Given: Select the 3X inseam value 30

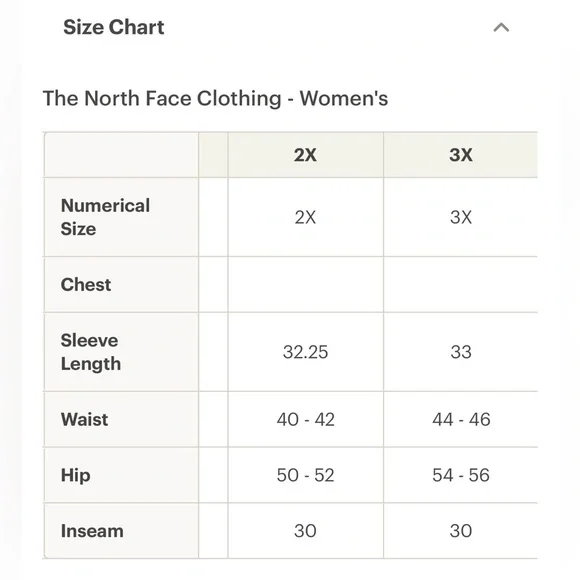Looking at the screenshot, I should pos(461,531).
